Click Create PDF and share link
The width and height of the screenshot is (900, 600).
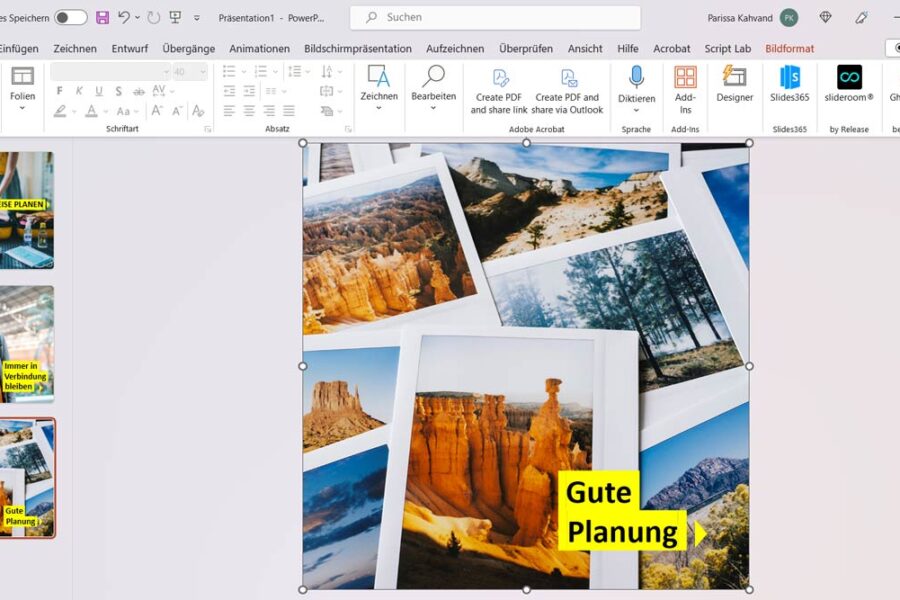(x=499, y=90)
